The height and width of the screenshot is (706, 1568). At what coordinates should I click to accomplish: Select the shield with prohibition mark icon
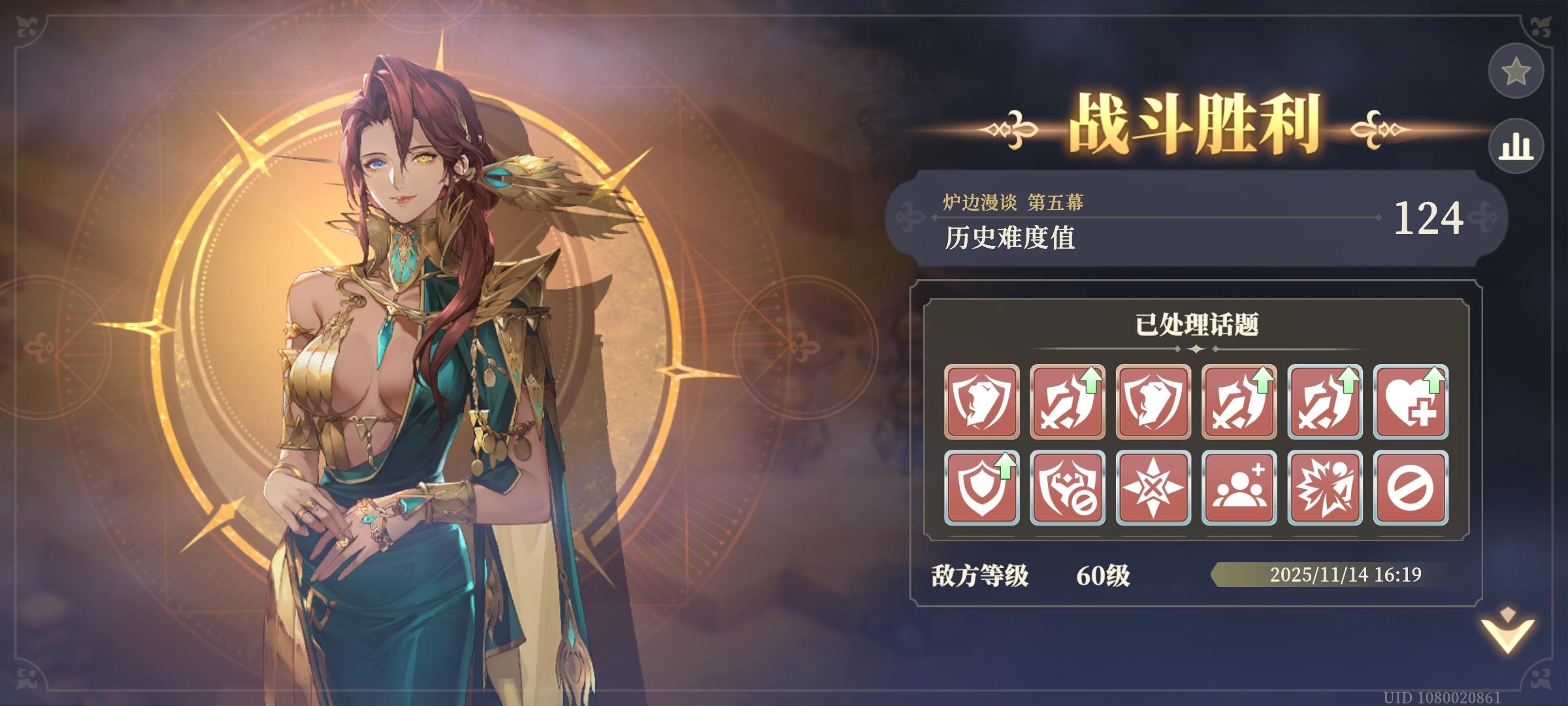[1068, 488]
